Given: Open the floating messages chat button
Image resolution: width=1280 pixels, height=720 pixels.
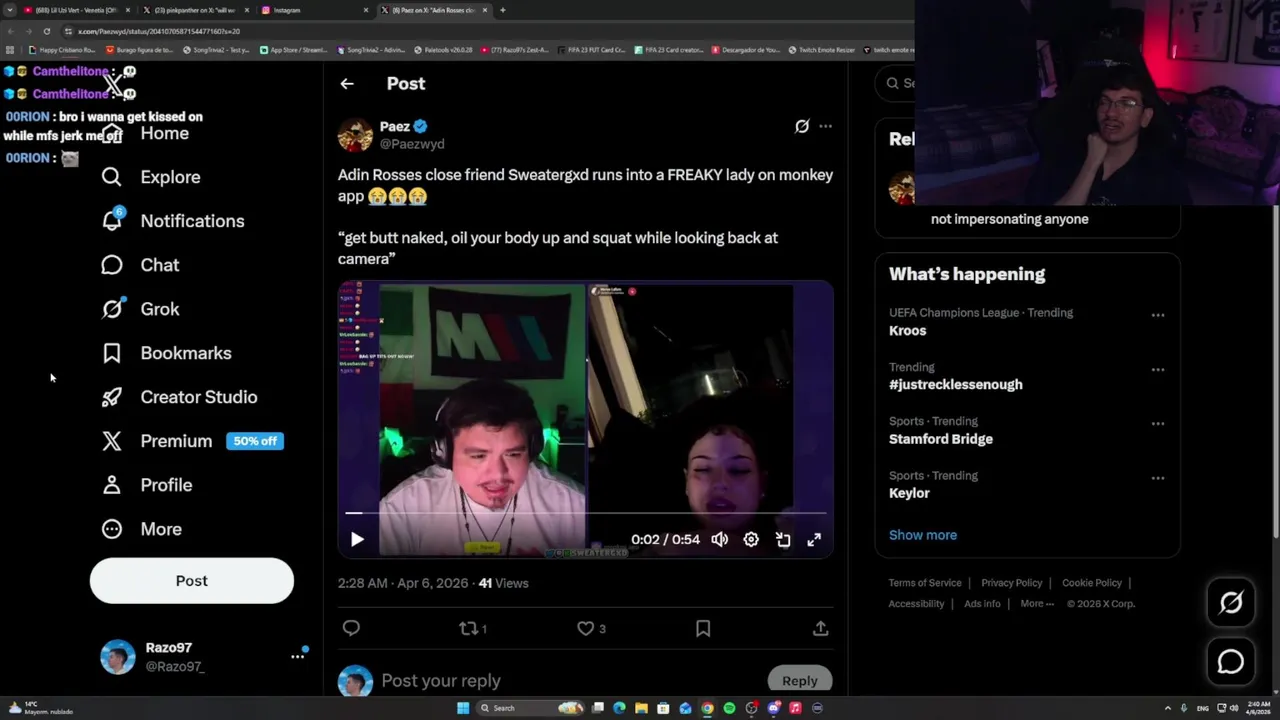Looking at the screenshot, I should pos(1231,662).
